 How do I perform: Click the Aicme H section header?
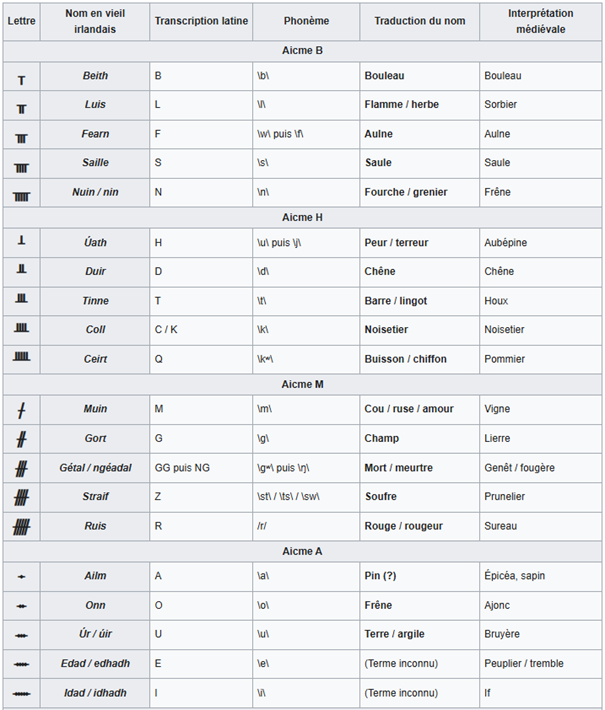(302, 217)
